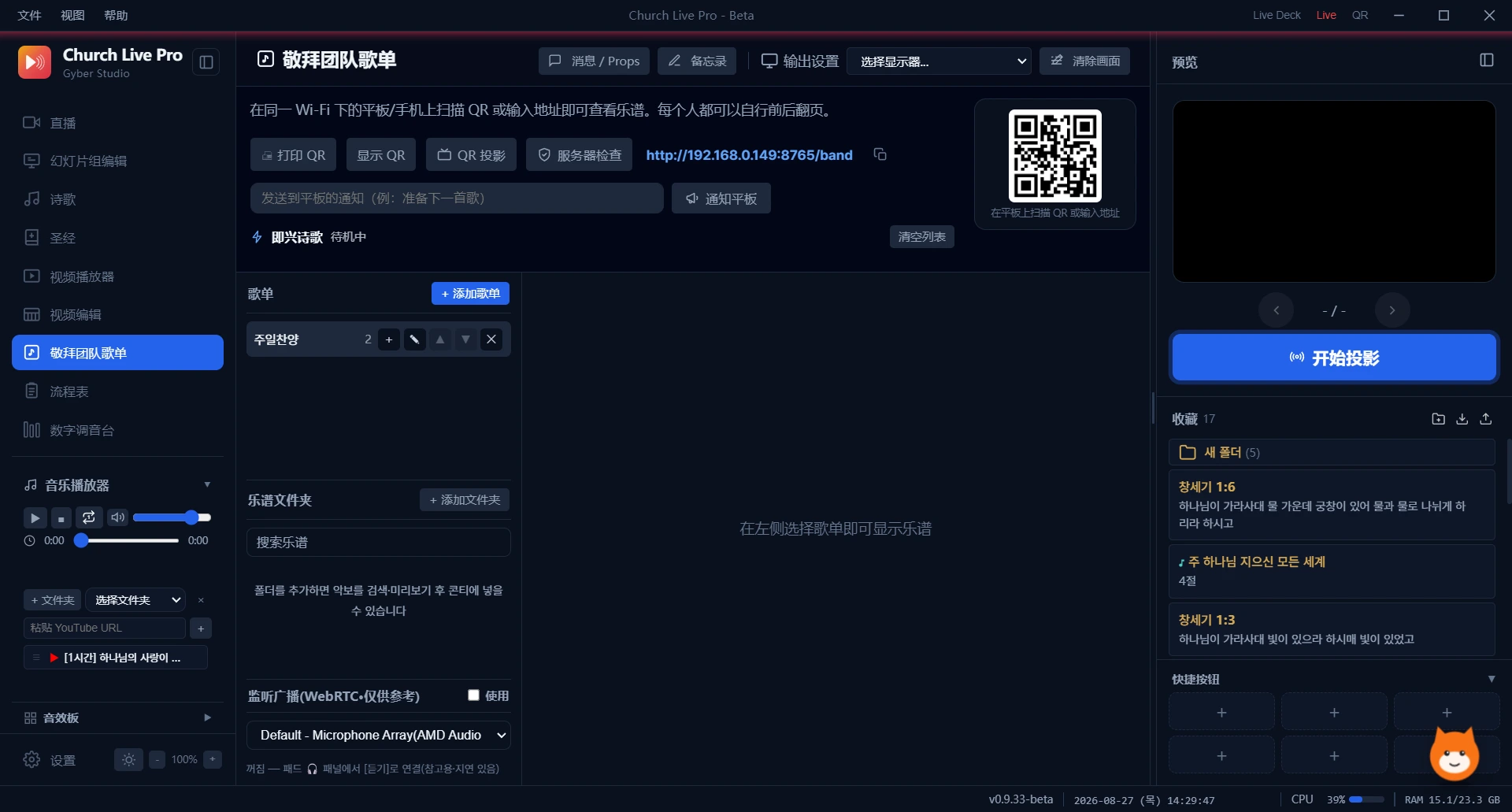The image size is (1512, 812).
Task: Click the 打印 QR button
Action: point(294,155)
